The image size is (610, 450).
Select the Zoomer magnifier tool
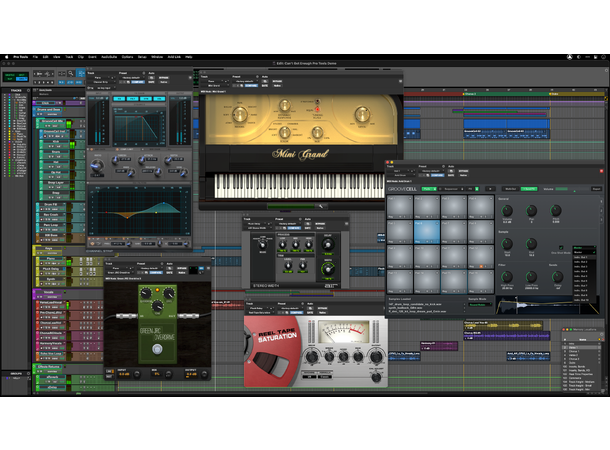tap(71, 73)
